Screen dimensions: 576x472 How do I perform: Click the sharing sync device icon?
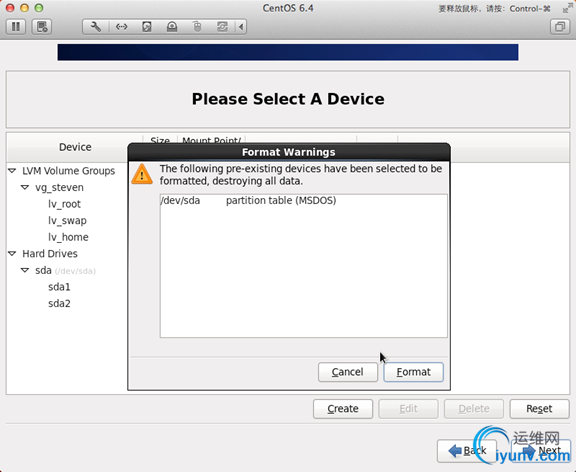(x=222, y=27)
